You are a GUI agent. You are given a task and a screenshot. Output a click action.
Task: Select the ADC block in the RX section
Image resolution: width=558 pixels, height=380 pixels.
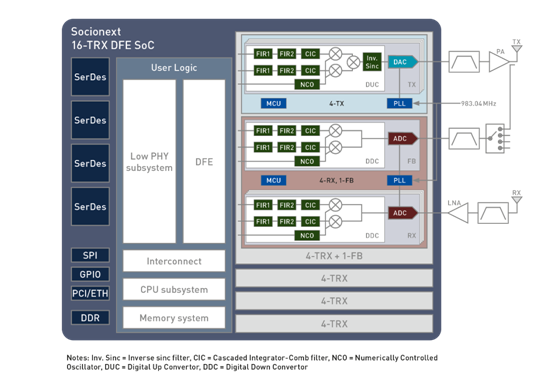click(x=403, y=213)
